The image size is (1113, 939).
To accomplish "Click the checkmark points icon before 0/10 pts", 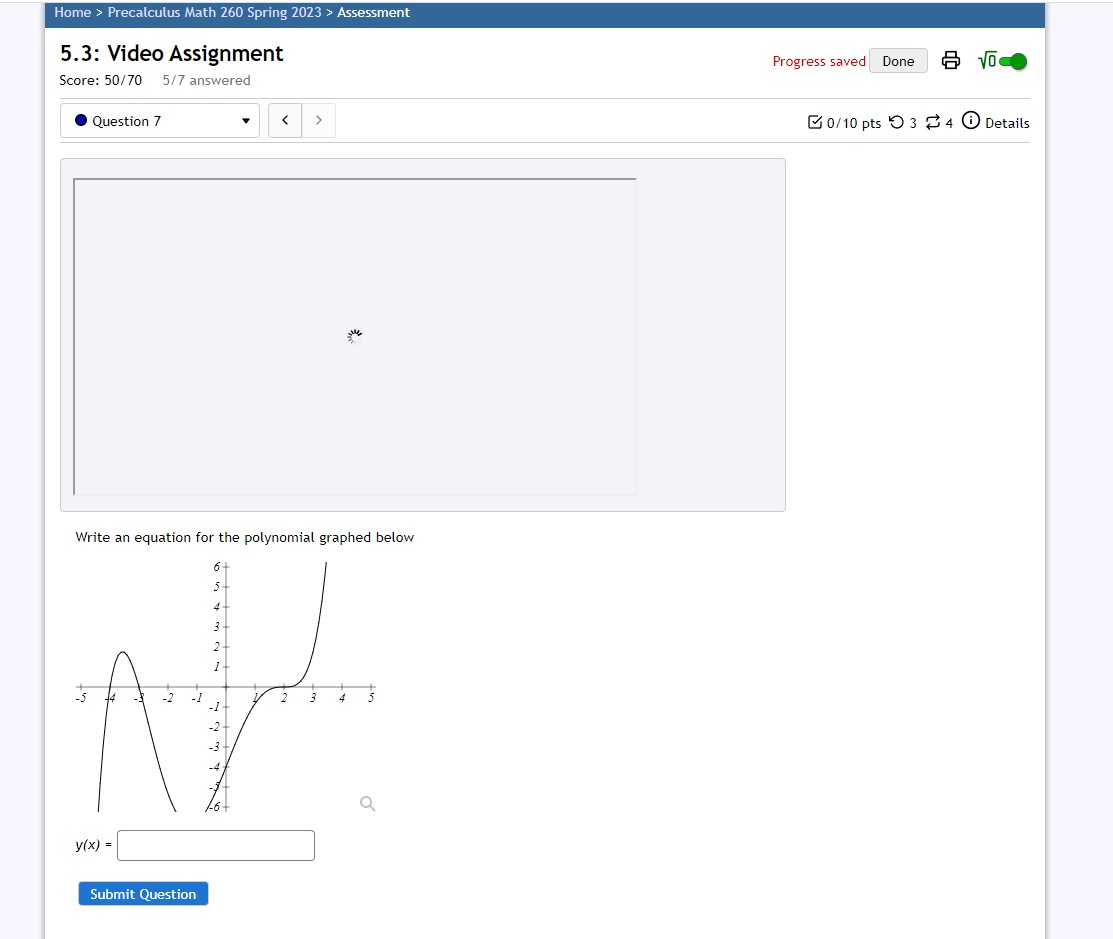I will [x=816, y=122].
